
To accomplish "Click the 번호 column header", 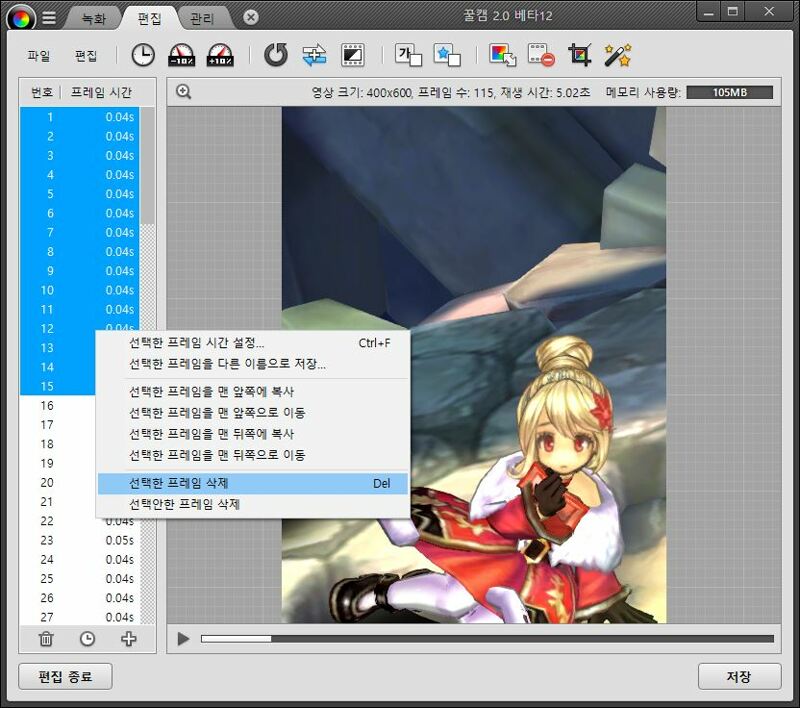I will coord(42,92).
